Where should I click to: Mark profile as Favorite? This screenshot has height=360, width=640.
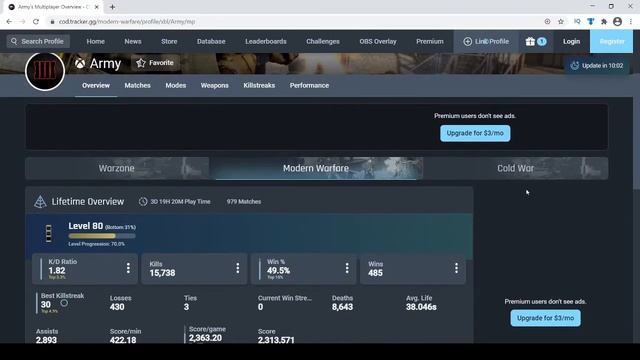pyautogui.click(x=155, y=63)
